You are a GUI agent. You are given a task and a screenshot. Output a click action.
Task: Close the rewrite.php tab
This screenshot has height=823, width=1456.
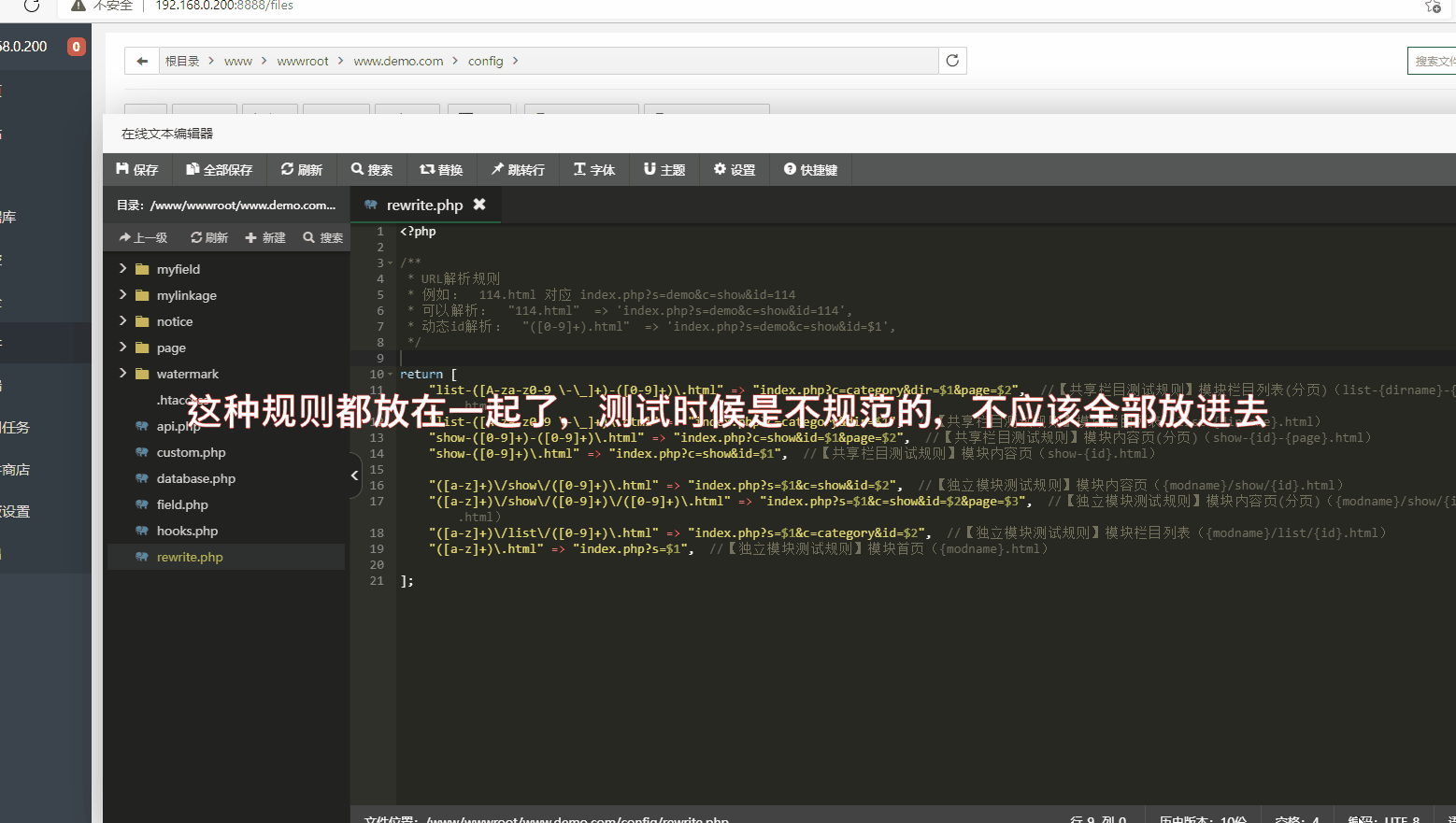pos(479,204)
